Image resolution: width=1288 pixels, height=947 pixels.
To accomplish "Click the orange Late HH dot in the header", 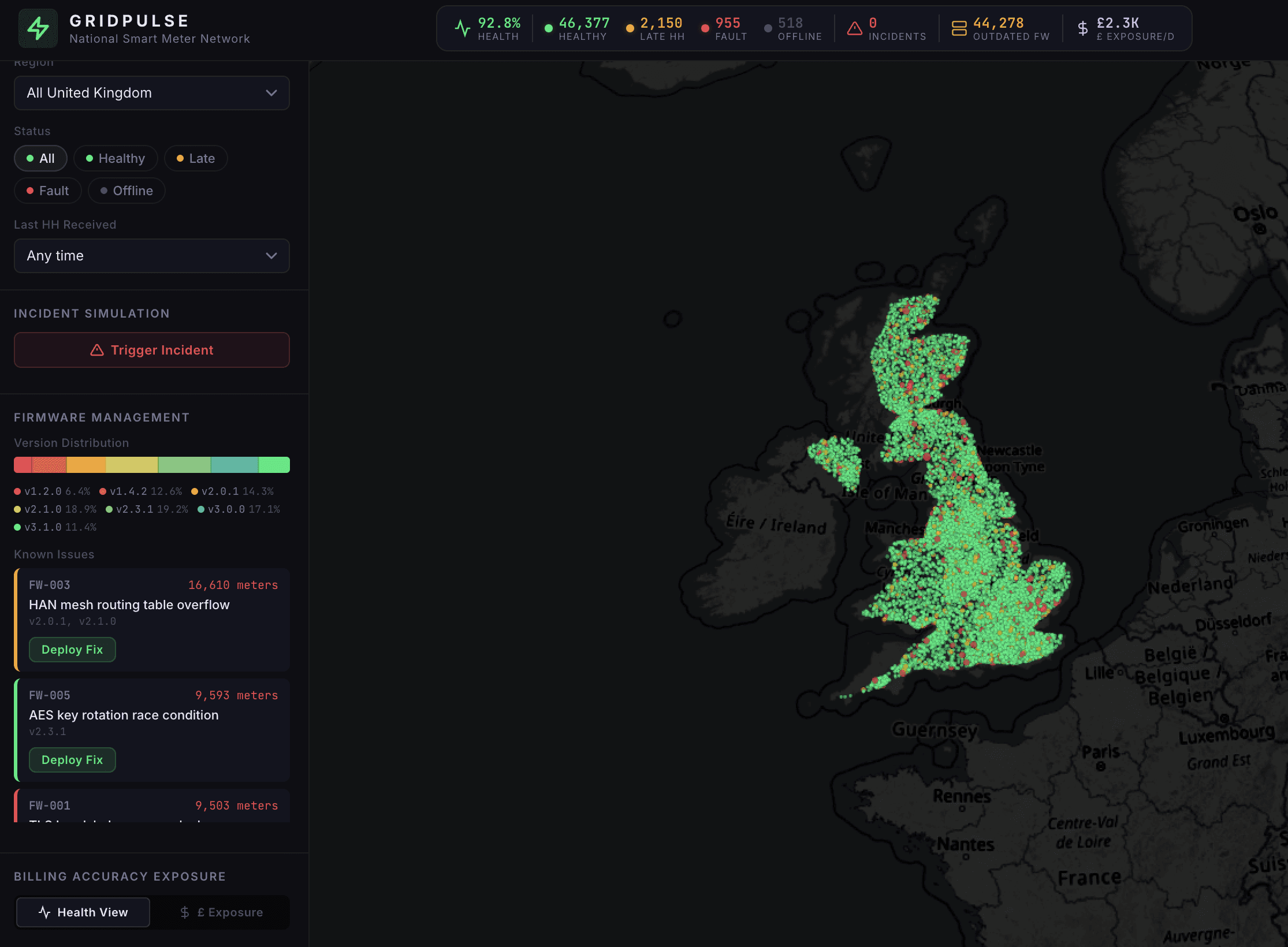I will [x=630, y=28].
